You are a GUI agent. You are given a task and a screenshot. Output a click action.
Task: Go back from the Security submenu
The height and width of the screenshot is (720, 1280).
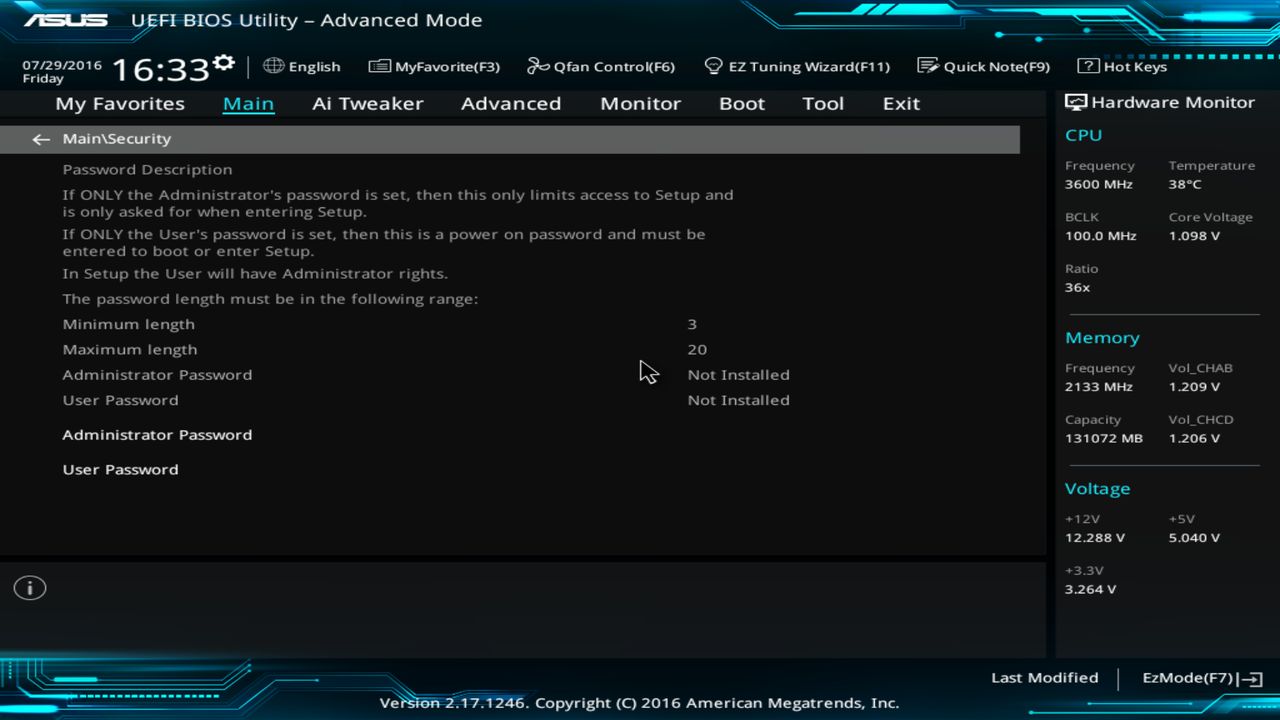point(40,139)
